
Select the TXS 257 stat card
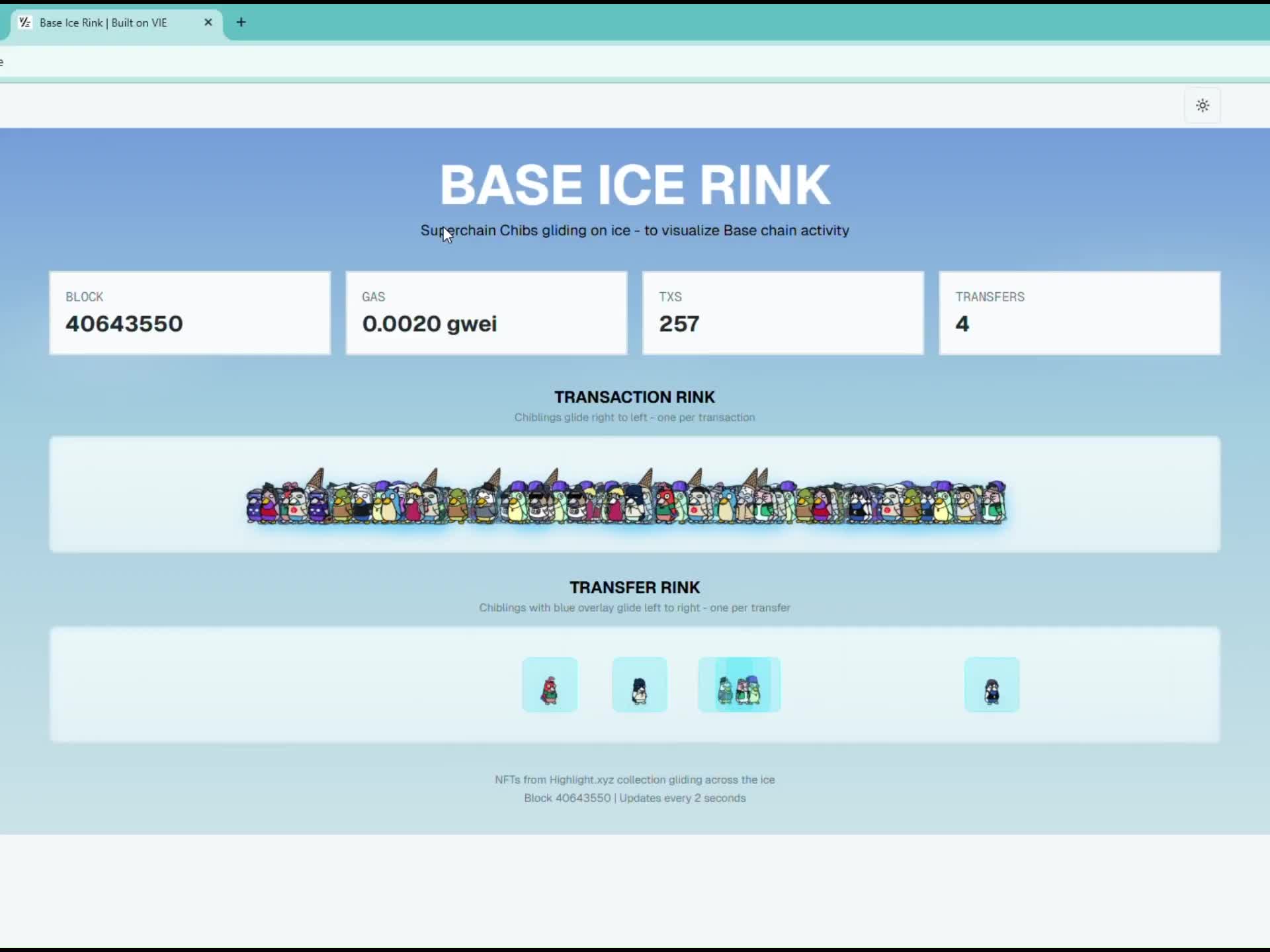pos(783,313)
